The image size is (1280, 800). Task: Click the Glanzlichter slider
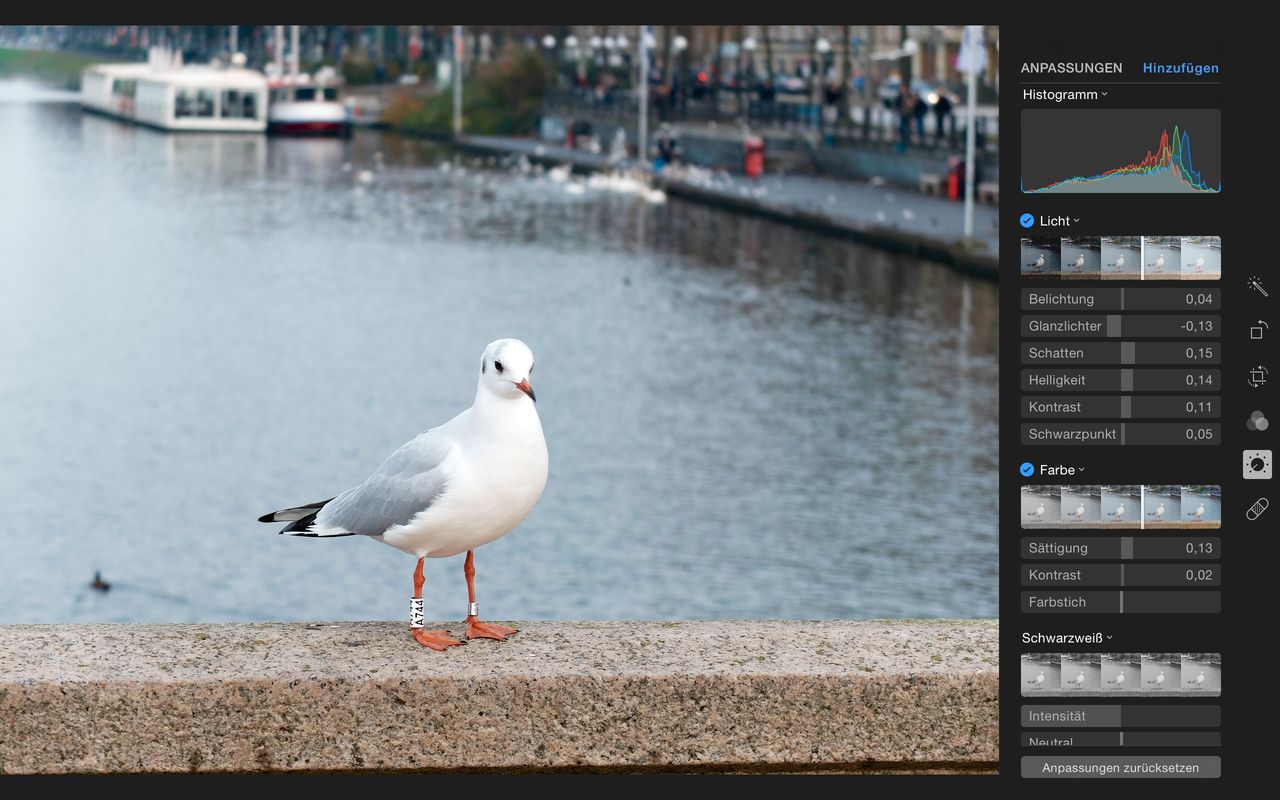tap(1120, 326)
